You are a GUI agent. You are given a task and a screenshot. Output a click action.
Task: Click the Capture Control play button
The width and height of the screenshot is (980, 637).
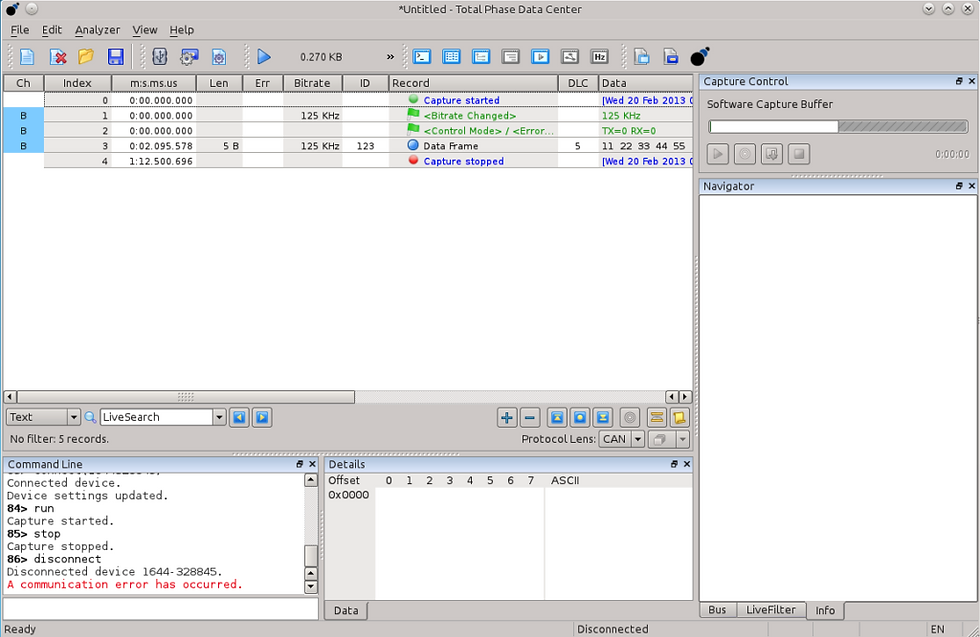(718, 154)
